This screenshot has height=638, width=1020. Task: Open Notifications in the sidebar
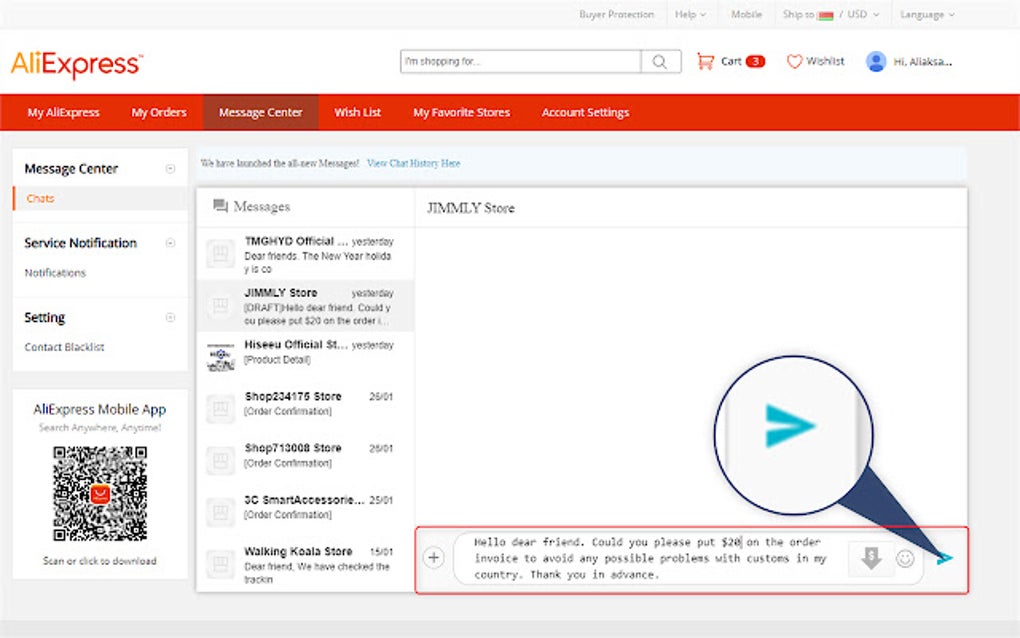point(55,272)
